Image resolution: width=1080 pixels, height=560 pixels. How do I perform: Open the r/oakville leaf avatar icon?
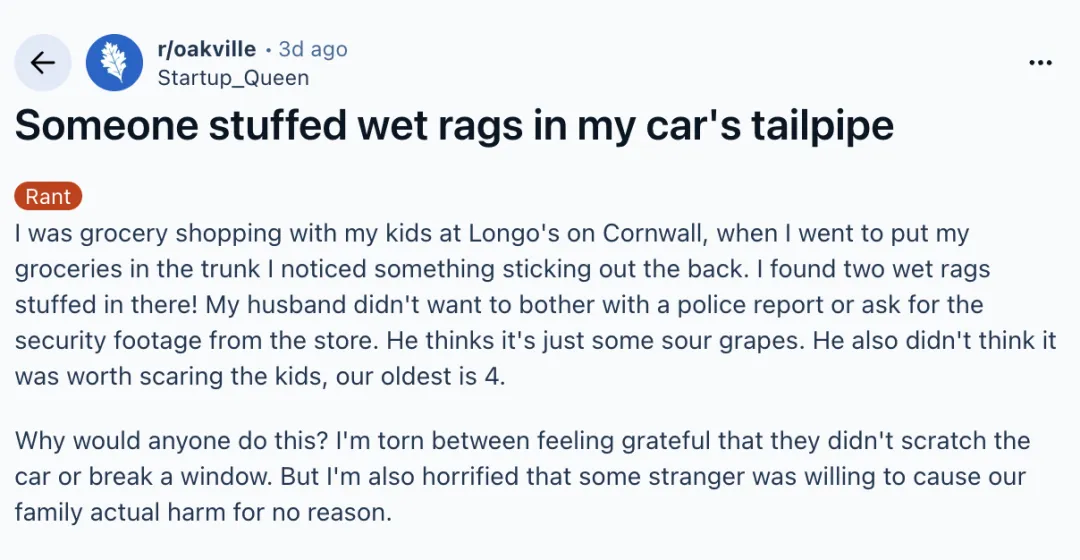(114, 63)
